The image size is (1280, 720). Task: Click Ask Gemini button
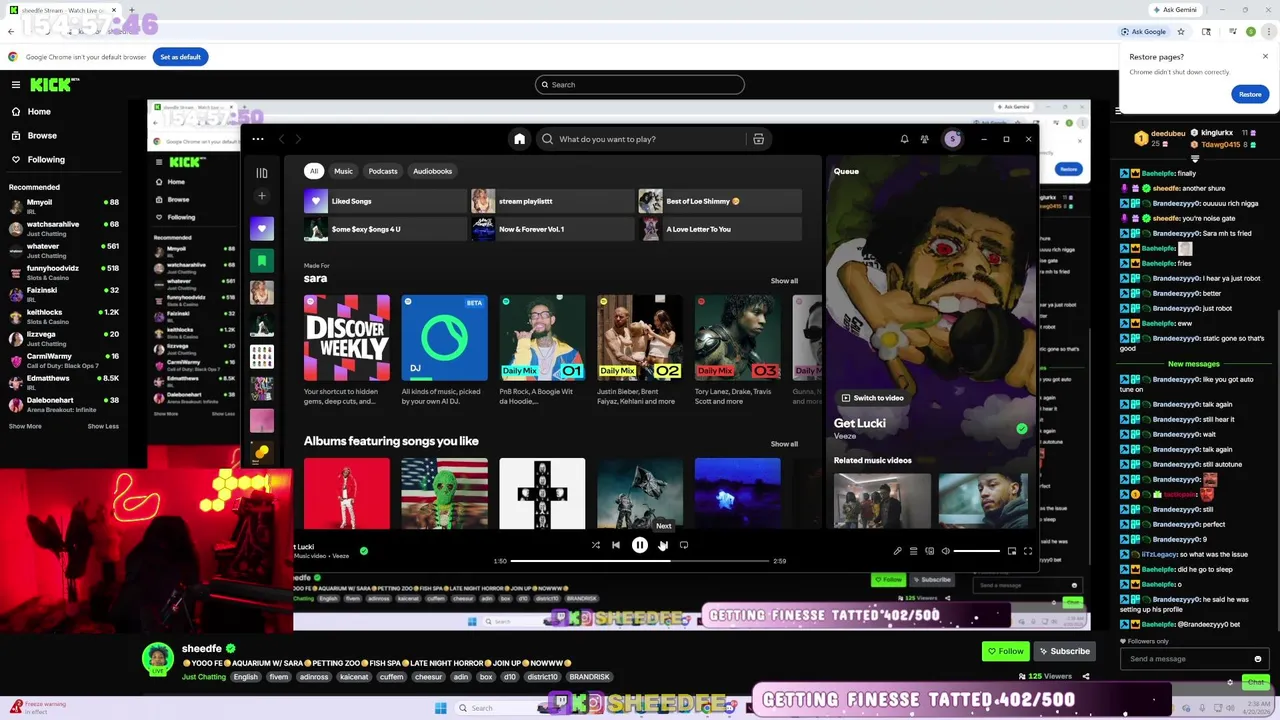click(1173, 10)
